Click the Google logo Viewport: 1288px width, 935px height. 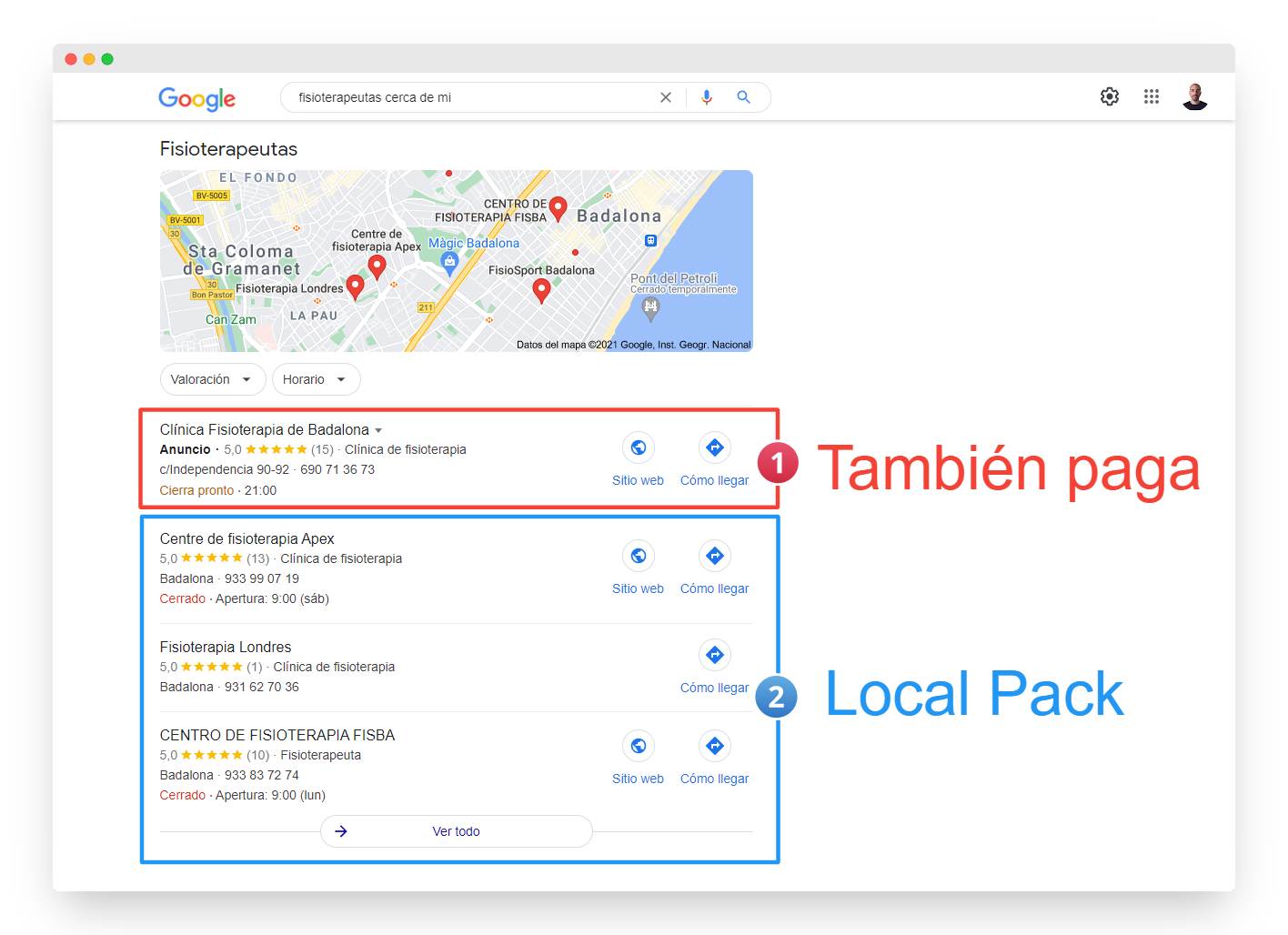tap(196, 98)
